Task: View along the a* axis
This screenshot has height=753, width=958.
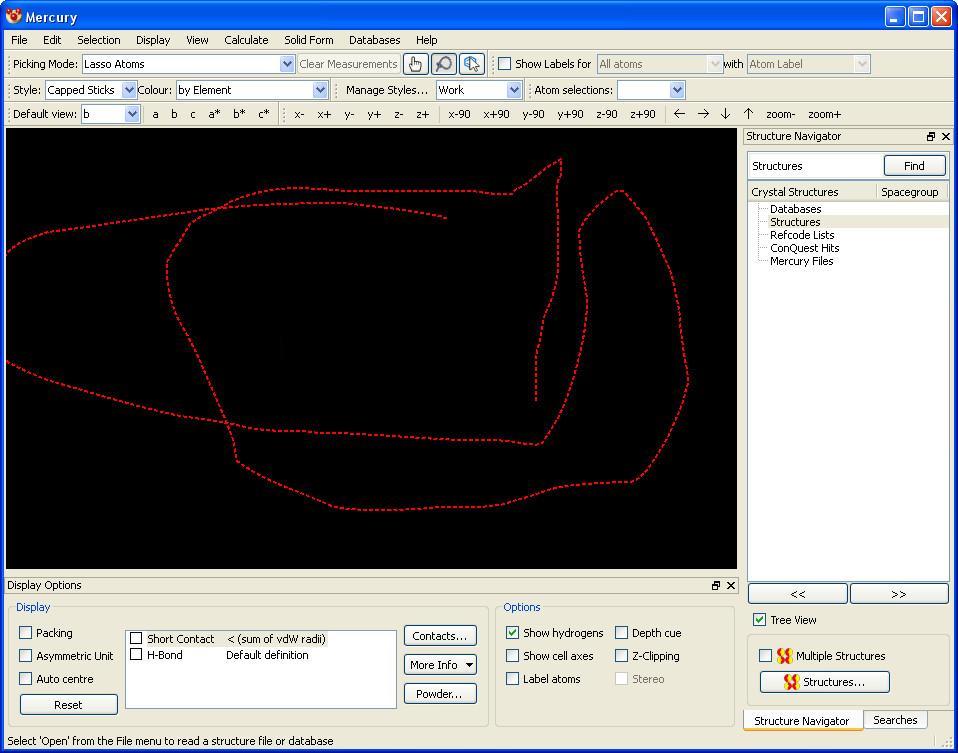Action: pos(214,114)
